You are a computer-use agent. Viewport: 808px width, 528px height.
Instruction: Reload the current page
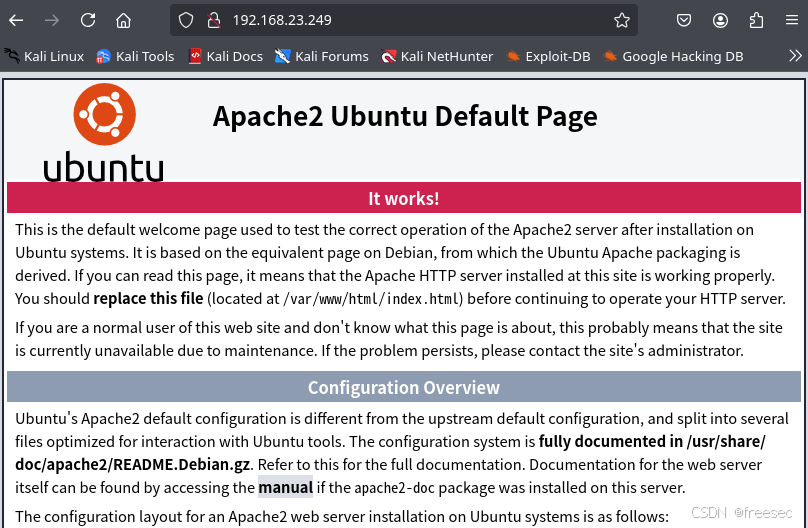point(88,20)
